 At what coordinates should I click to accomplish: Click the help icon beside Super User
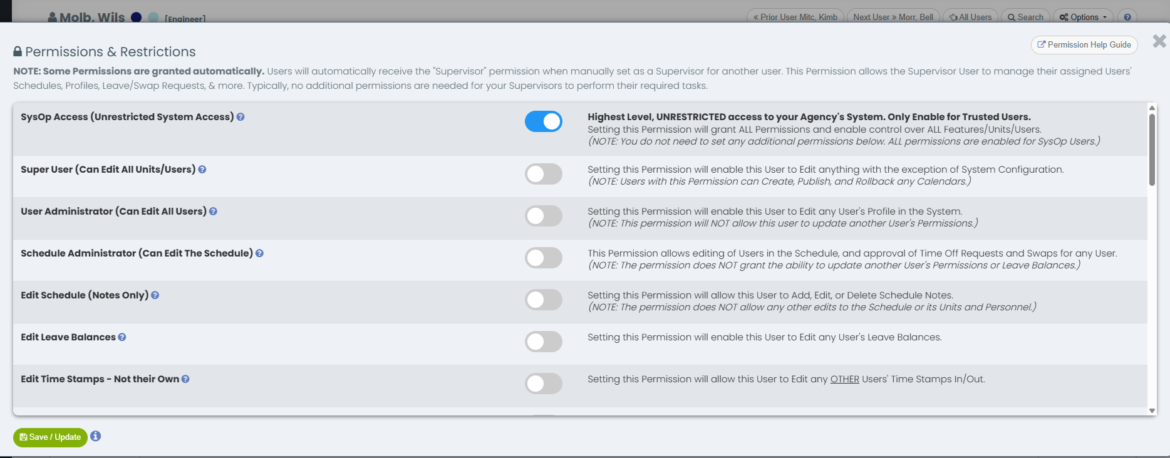(x=201, y=169)
